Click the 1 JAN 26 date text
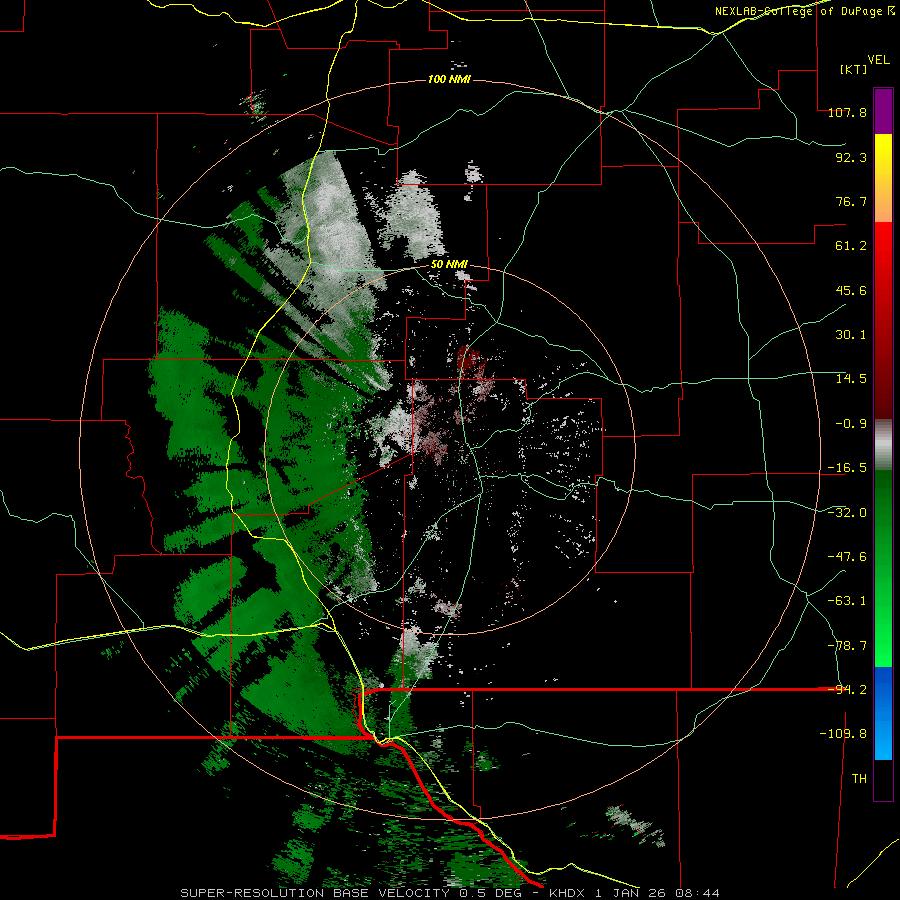 pos(631,893)
